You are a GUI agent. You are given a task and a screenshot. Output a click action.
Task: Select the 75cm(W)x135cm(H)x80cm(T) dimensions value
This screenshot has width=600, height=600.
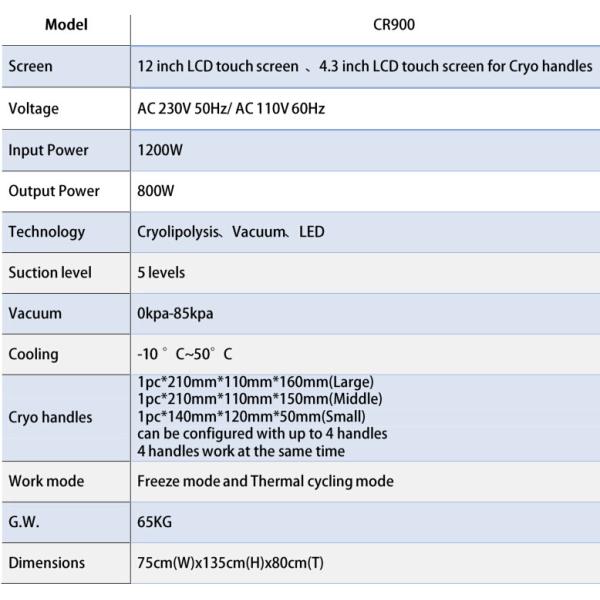(x=230, y=563)
